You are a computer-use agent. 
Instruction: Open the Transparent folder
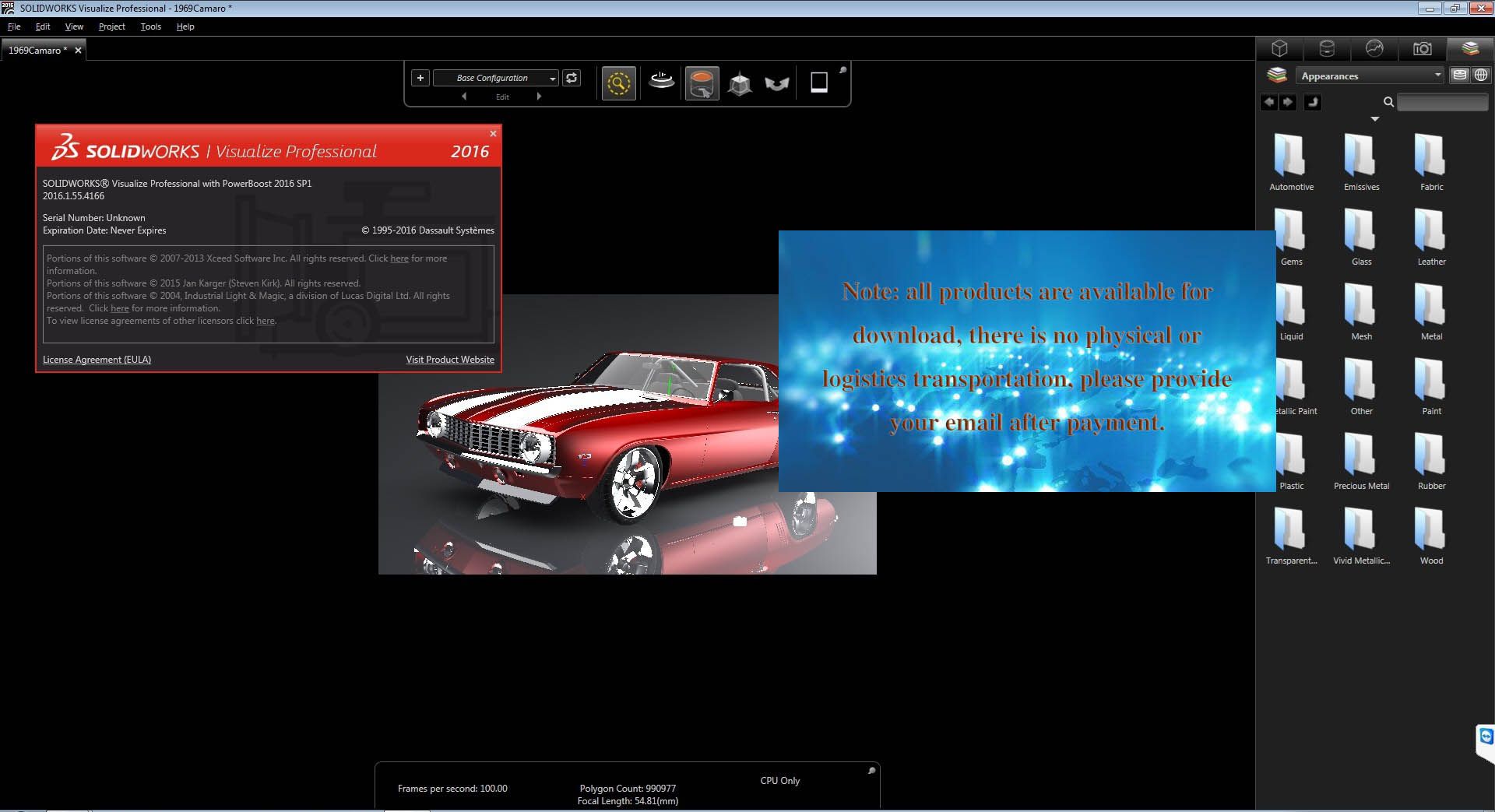pyautogui.click(x=1291, y=536)
